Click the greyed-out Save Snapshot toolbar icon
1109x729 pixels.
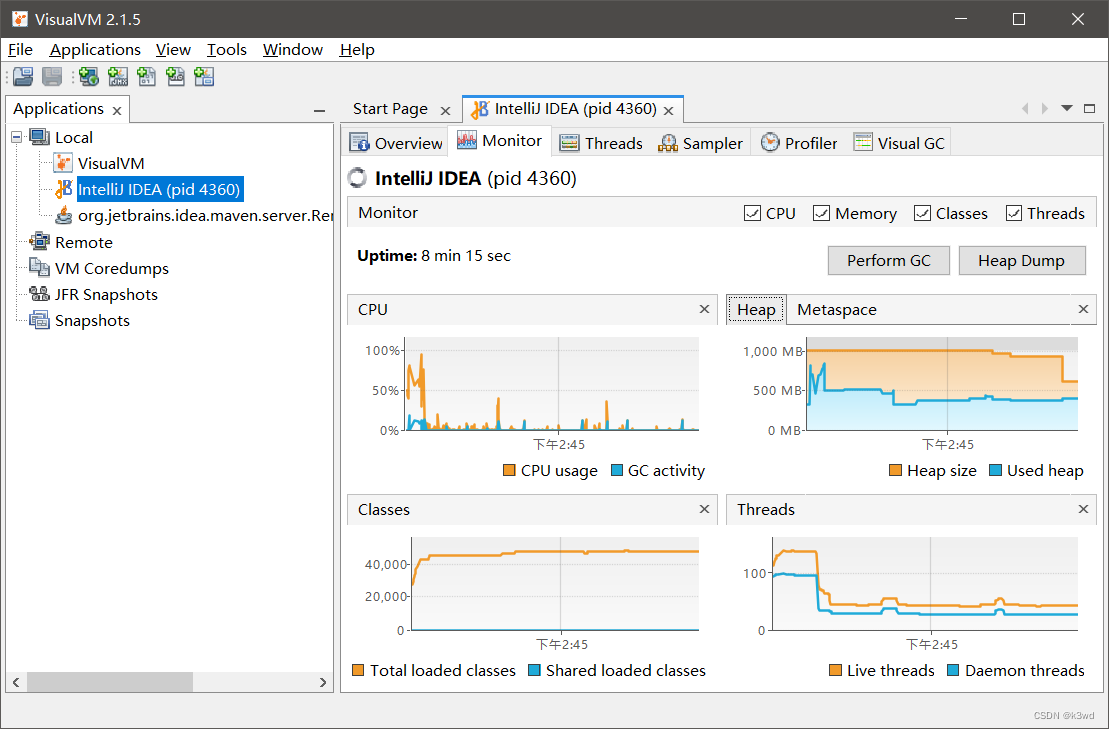pyautogui.click(x=52, y=76)
